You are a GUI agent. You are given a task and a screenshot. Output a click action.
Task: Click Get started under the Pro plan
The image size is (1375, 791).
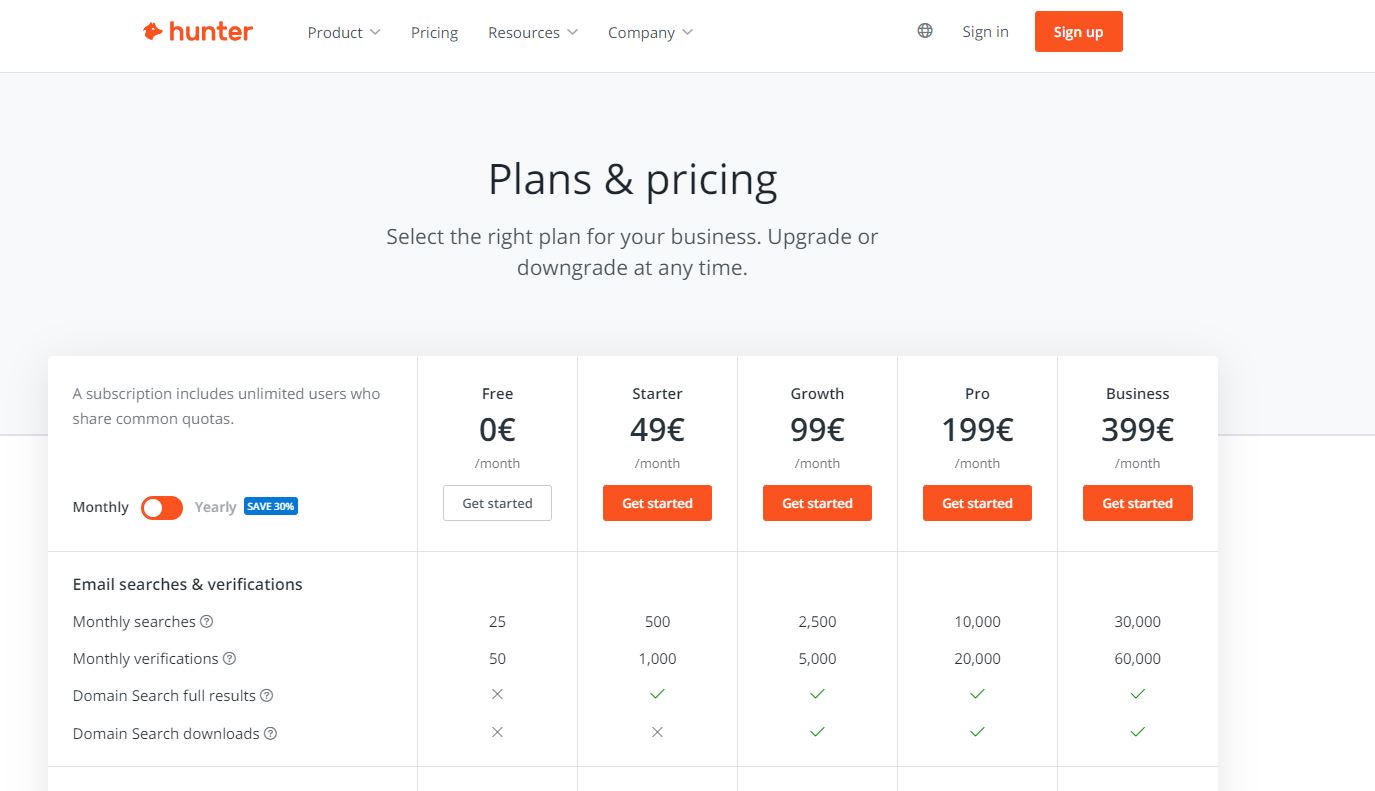[977, 503]
